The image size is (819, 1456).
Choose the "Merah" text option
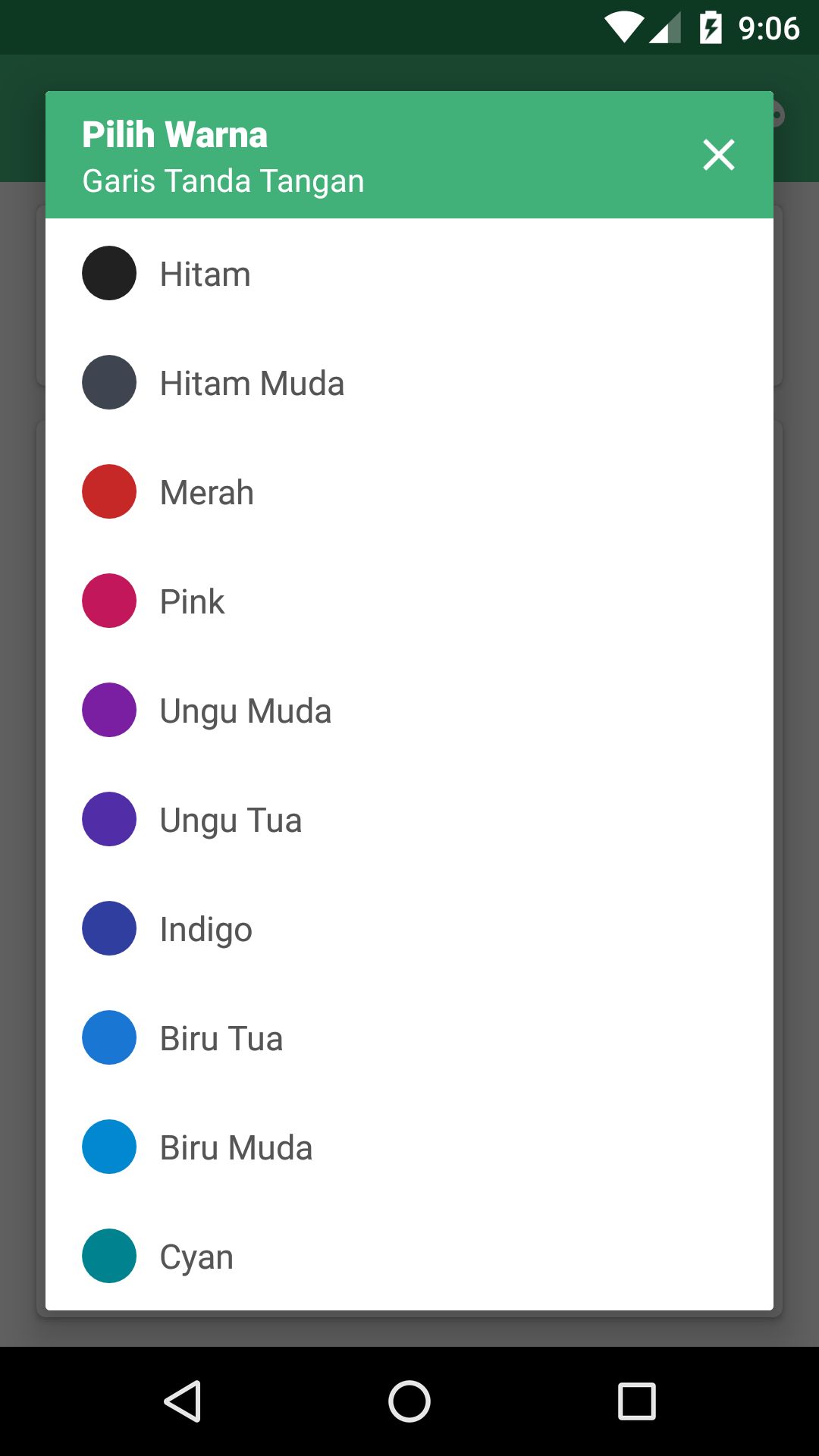206,493
